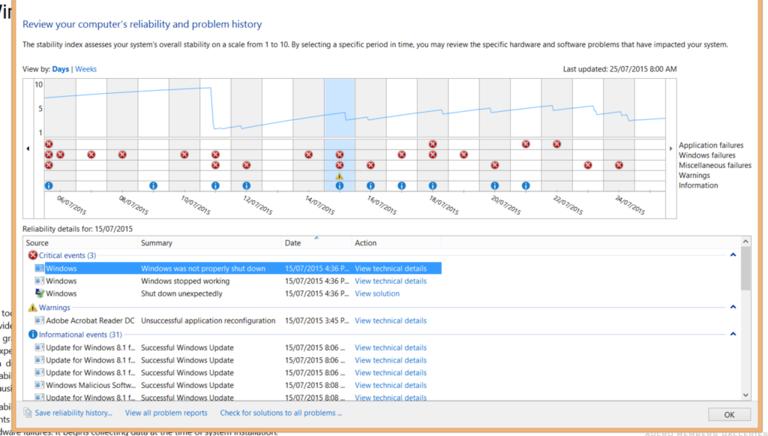The height and width of the screenshot is (436, 768).
Task: Collapse the Critical events group
Action: tap(733, 255)
